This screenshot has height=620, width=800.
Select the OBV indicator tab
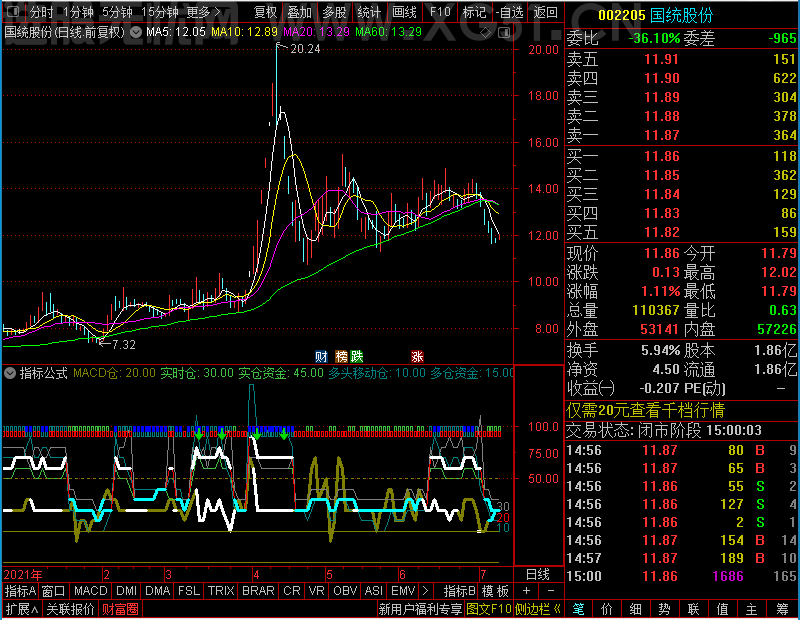point(345,590)
